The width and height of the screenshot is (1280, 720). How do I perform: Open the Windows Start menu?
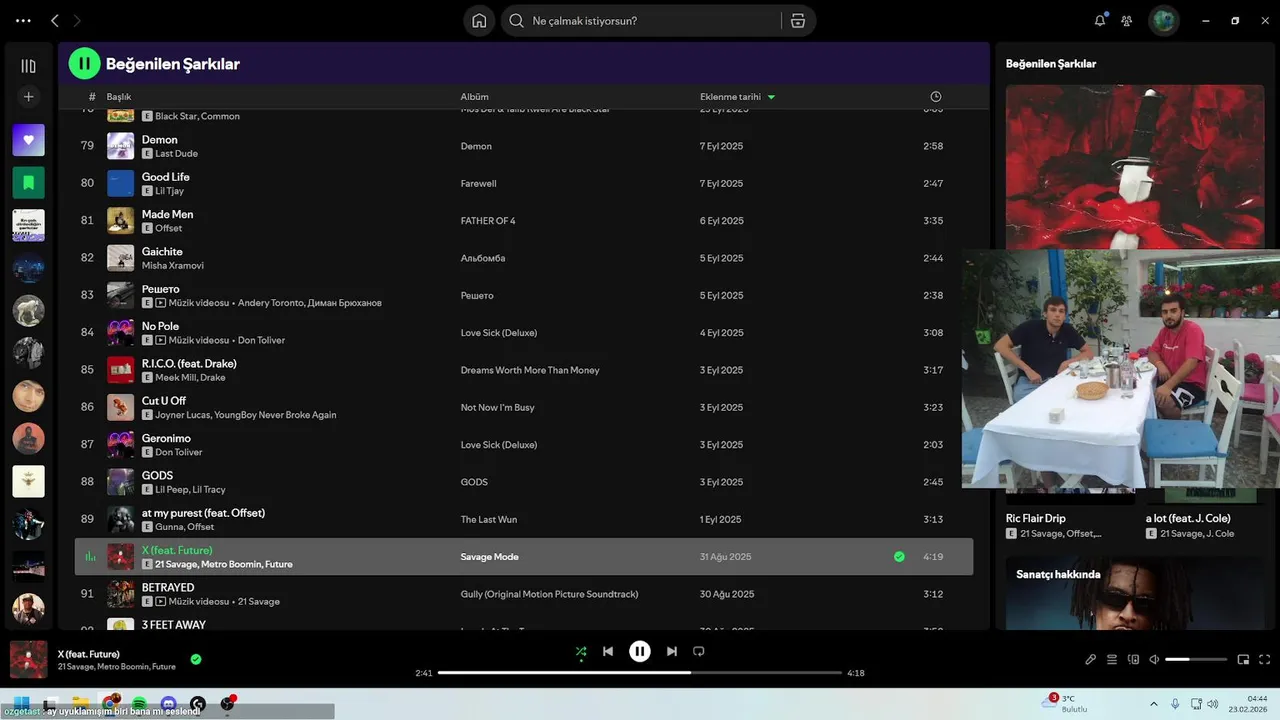tap(21, 703)
